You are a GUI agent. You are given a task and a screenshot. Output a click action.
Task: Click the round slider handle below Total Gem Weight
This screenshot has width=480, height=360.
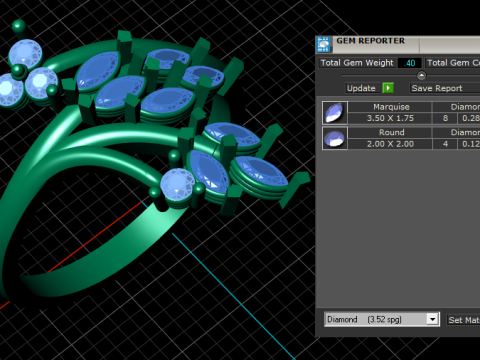pos(421,75)
